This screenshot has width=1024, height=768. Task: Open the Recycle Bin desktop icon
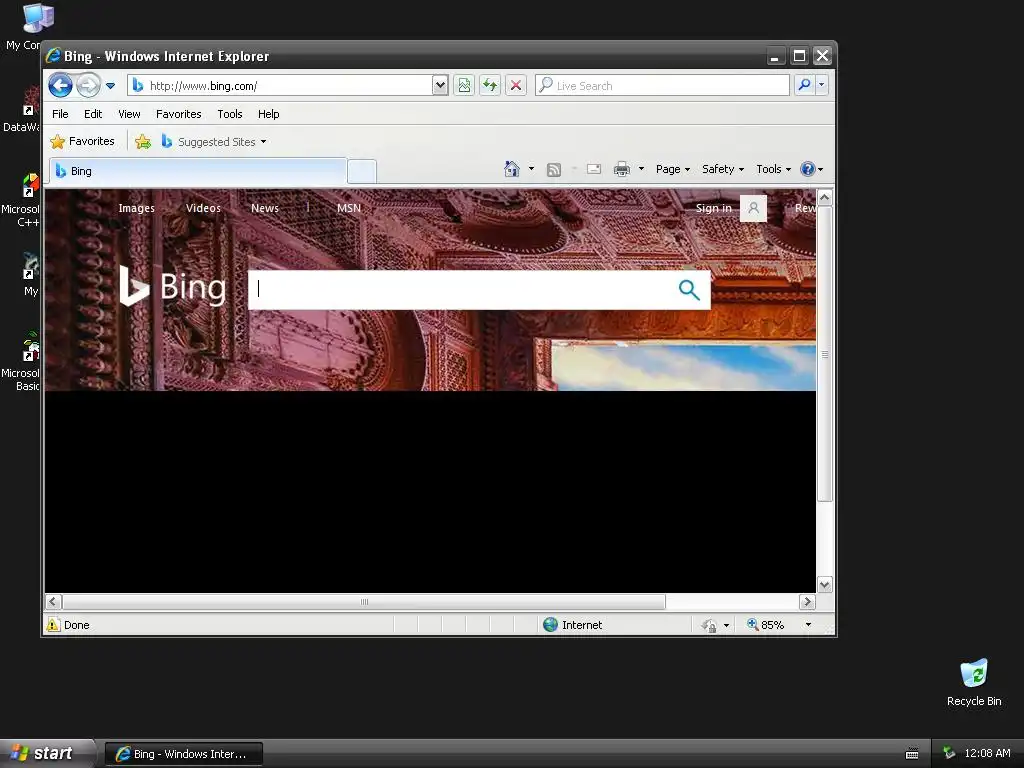tap(974, 683)
